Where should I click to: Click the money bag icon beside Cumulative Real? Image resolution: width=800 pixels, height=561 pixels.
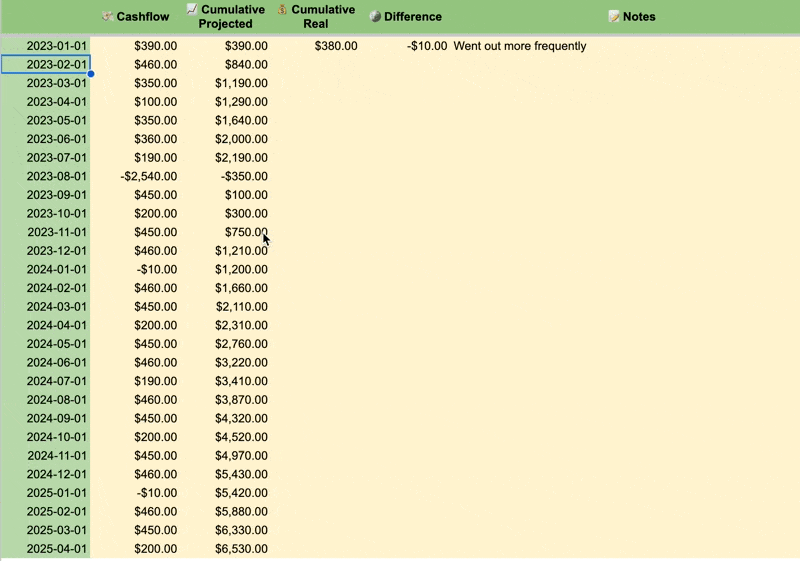[x=283, y=10]
